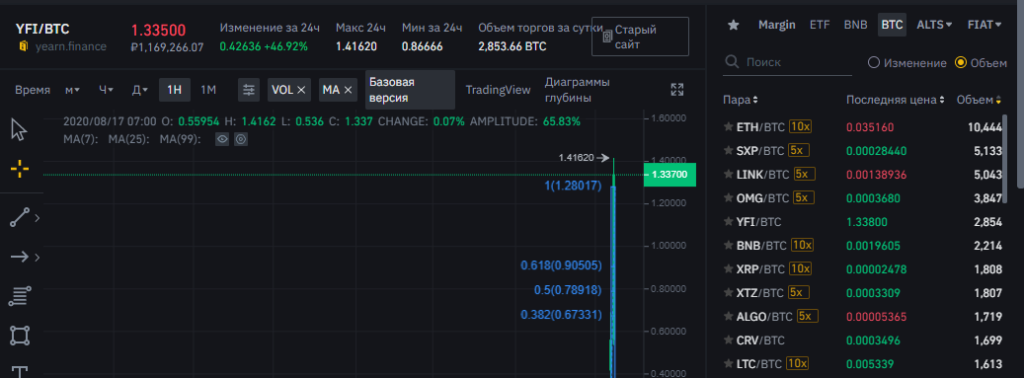This screenshot has height=378, width=1024.
Task: Toggle MA lines visibility eye icon
Action: tap(222, 139)
